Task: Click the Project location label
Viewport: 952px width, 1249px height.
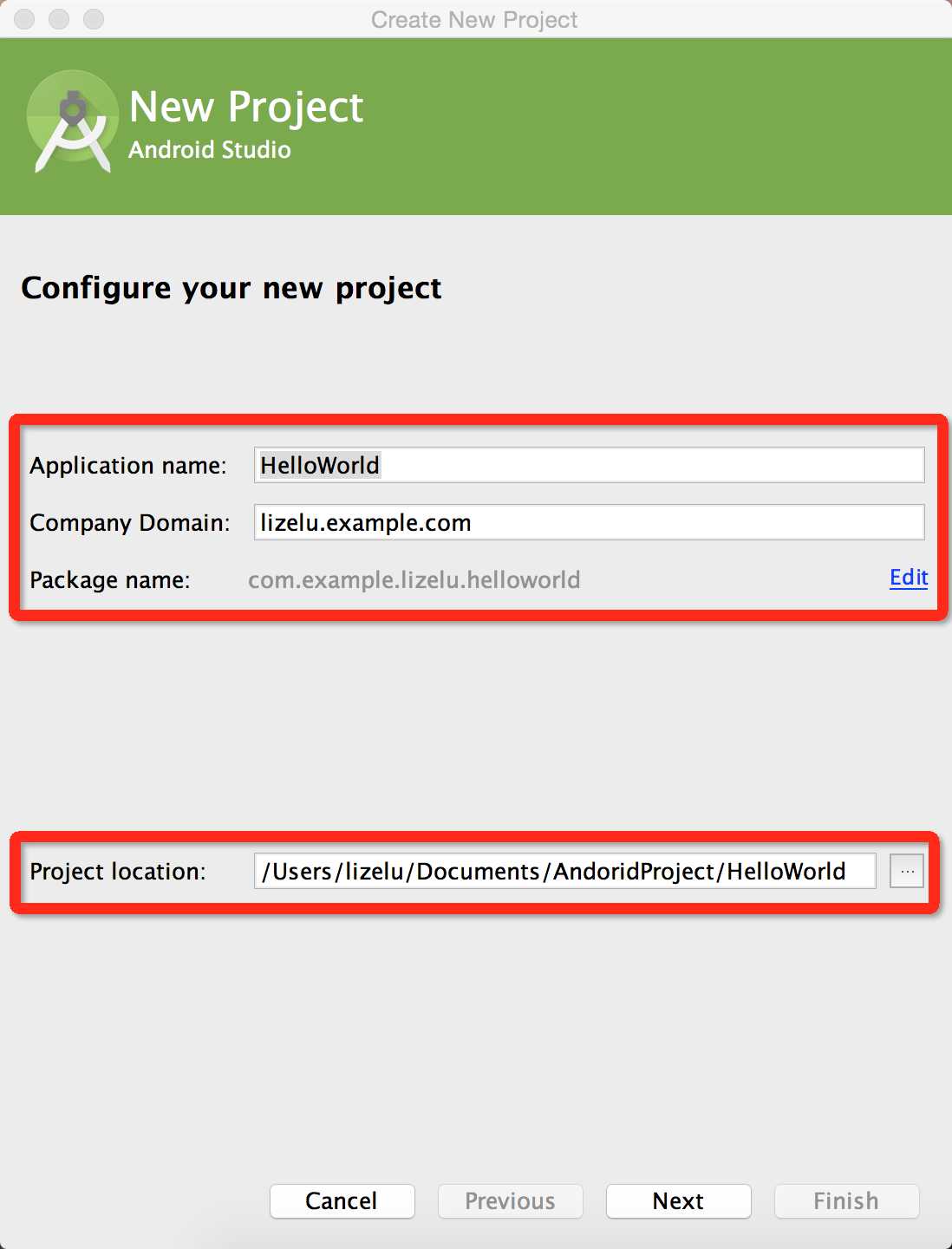Action: 118,872
